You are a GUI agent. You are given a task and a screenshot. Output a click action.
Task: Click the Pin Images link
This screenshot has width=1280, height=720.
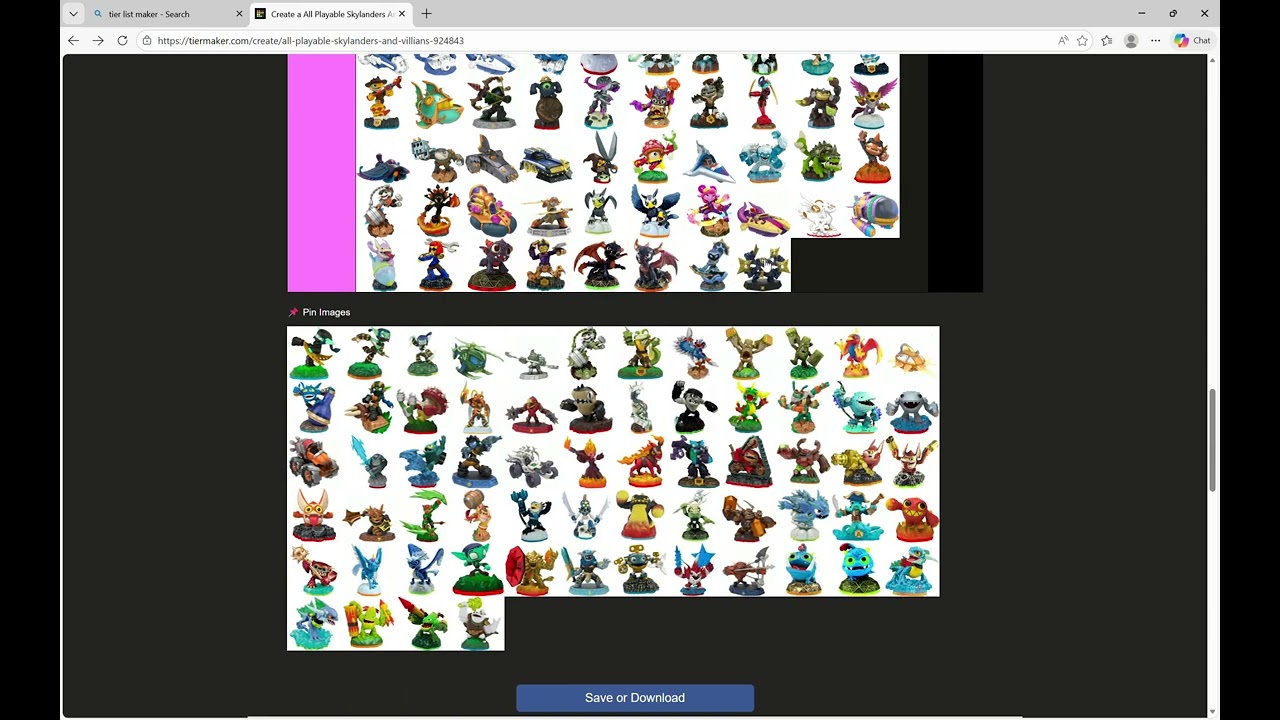tap(326, 312)
